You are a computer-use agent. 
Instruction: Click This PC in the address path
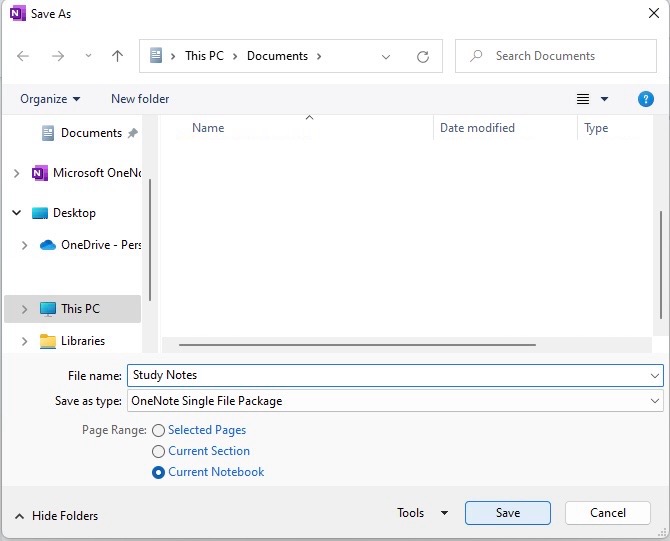coord(204,56)
